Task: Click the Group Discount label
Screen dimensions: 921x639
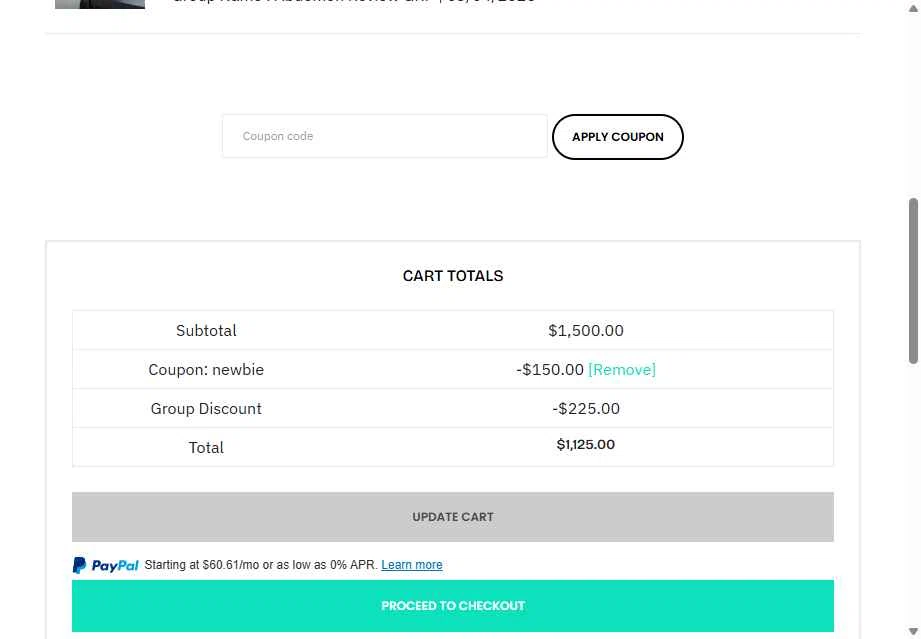Action: [x=206, y=409]
